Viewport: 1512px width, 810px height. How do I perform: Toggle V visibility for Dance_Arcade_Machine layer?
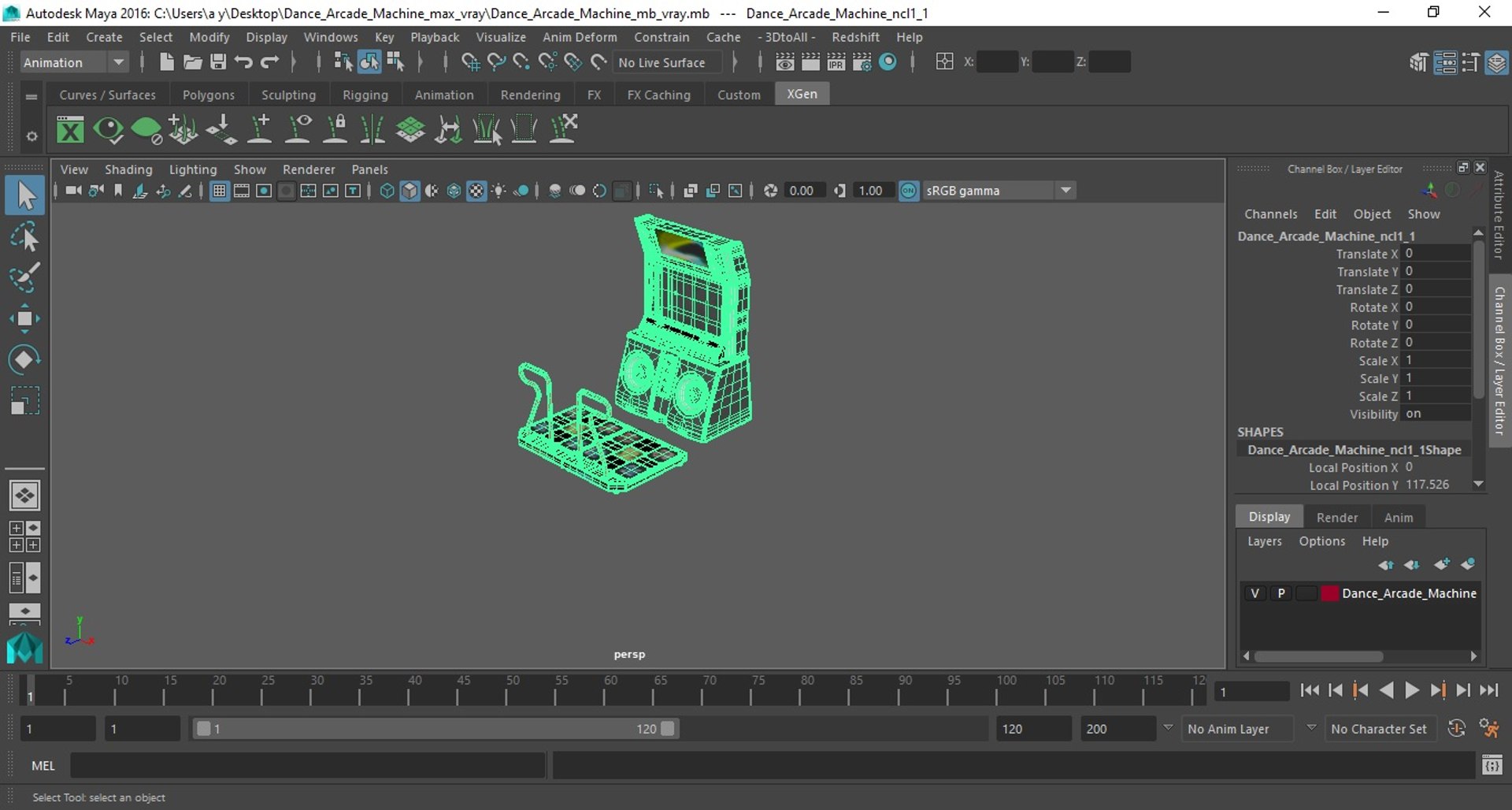coord(1254,593)
